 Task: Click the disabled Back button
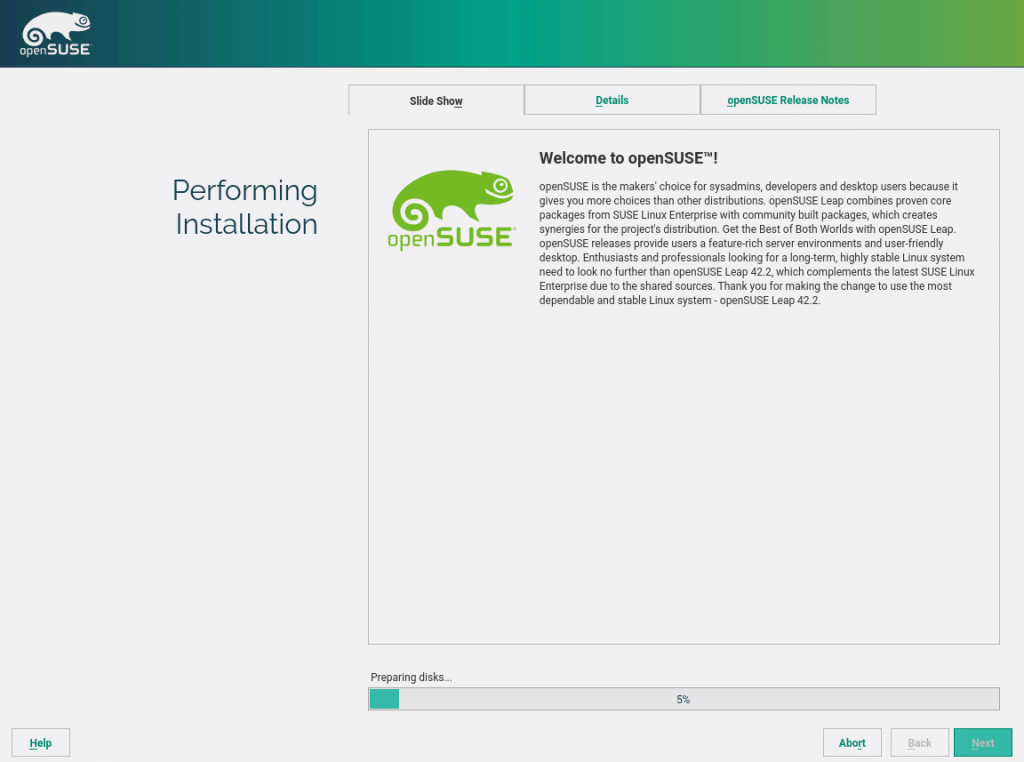[x=919, y=742]
